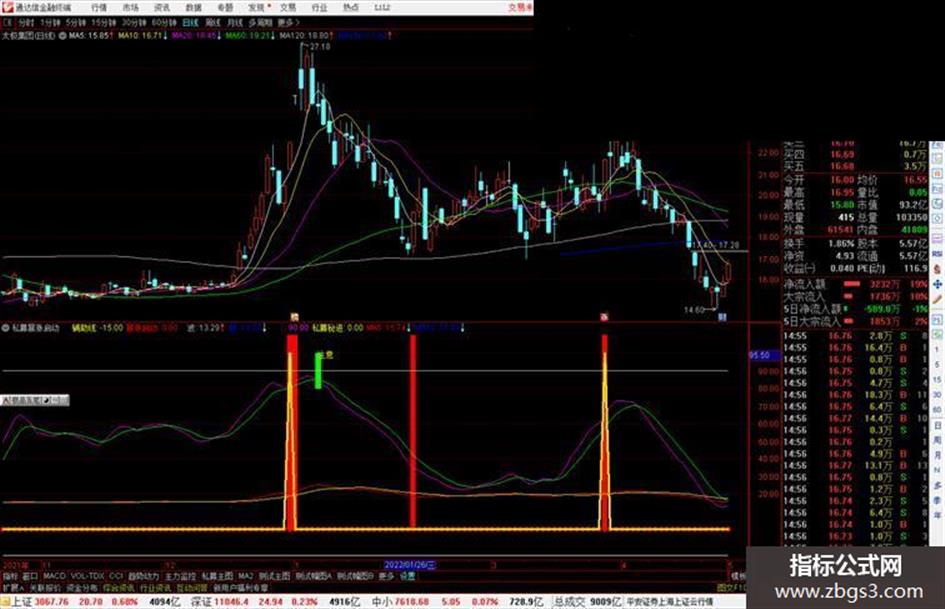Open the 市场 menu
This screenshot has height=609, width=945.
pos(130,7)
